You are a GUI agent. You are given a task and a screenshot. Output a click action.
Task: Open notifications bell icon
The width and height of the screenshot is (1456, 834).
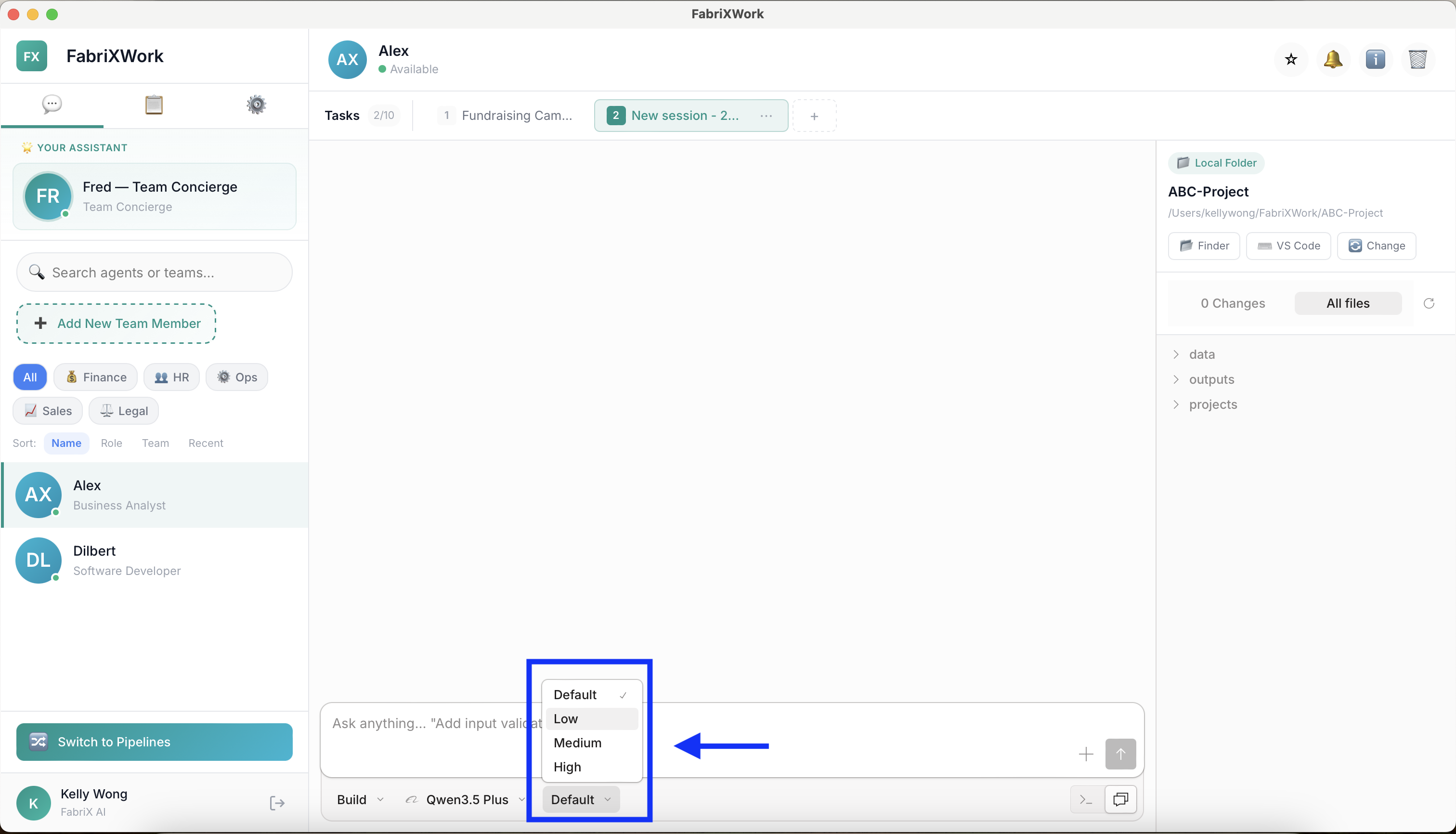(x=1333, y=59)
